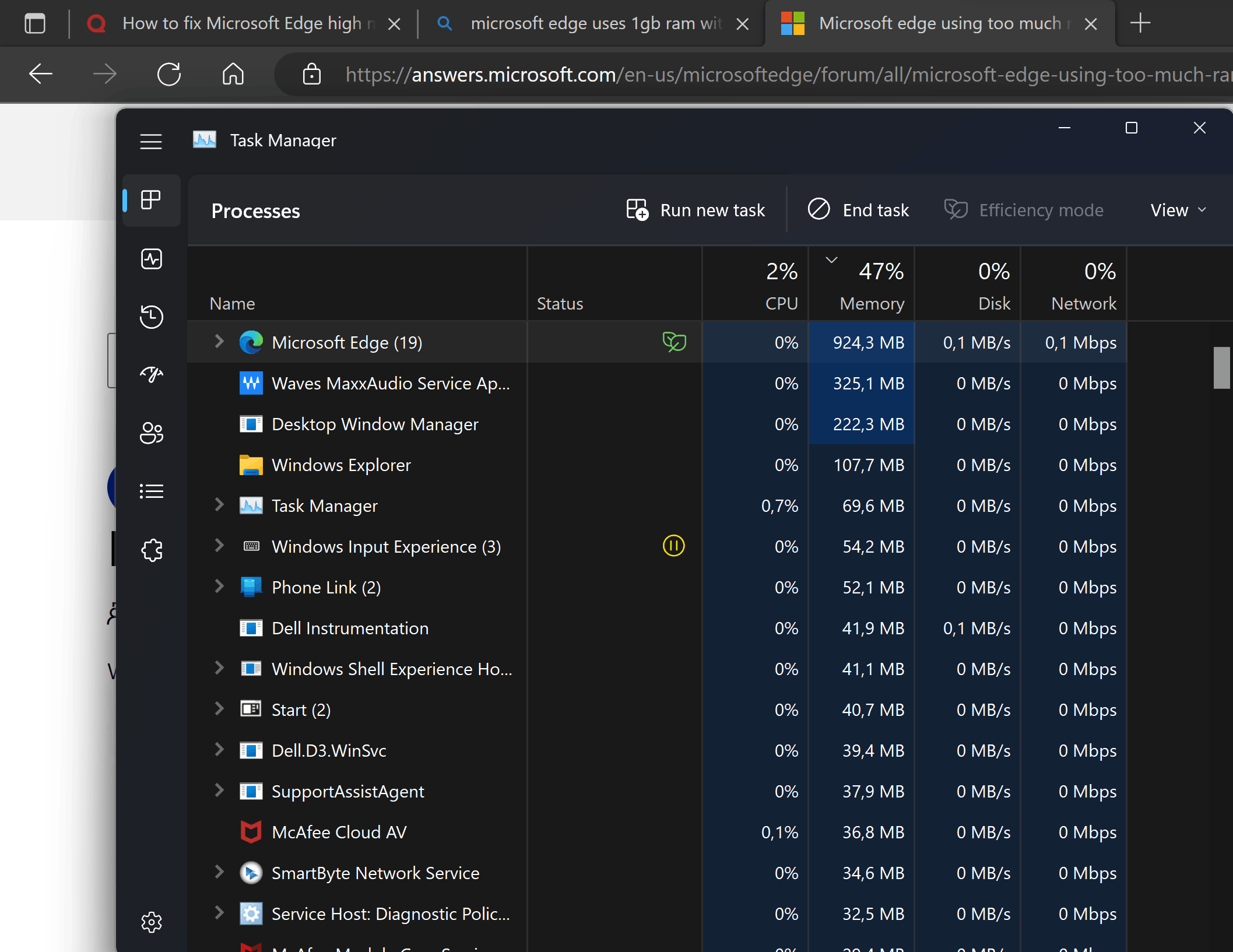The image size is (1233, 952).
Task: Click Run new task button
Action: (695, 210)
